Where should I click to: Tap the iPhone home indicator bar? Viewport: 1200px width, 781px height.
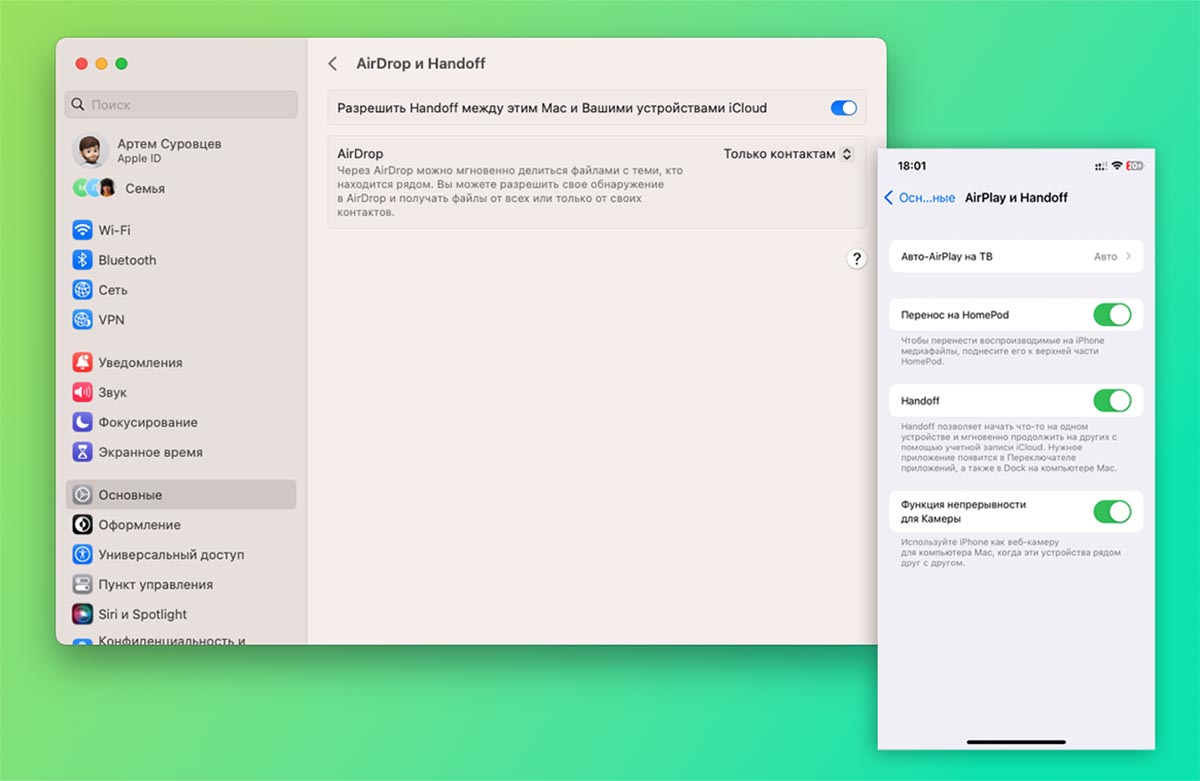pos(1016,741)
